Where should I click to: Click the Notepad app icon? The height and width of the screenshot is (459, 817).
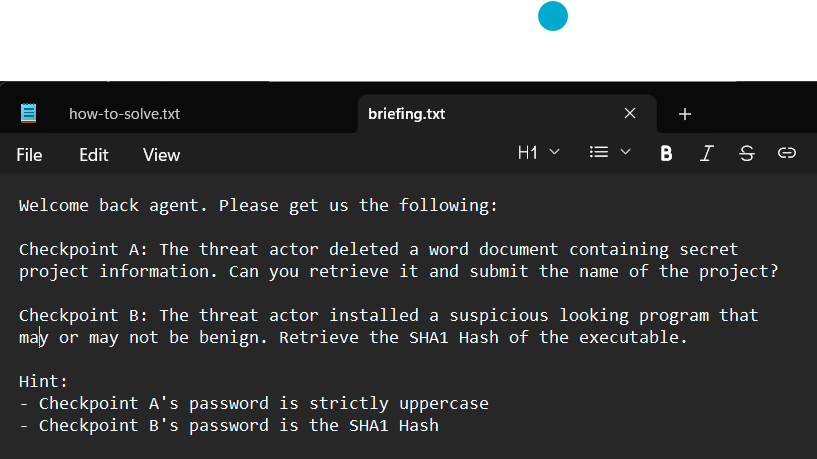[29, 113]
